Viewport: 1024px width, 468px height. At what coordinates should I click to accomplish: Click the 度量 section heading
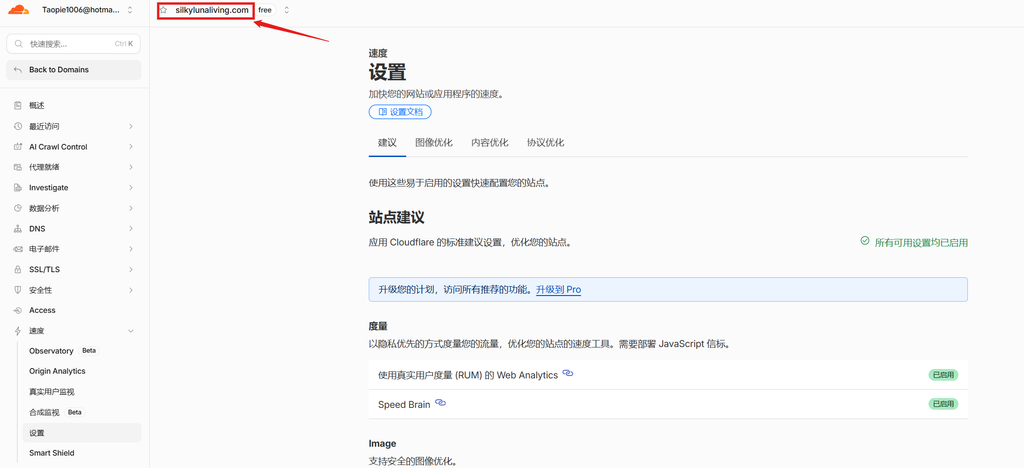[379, 326]
